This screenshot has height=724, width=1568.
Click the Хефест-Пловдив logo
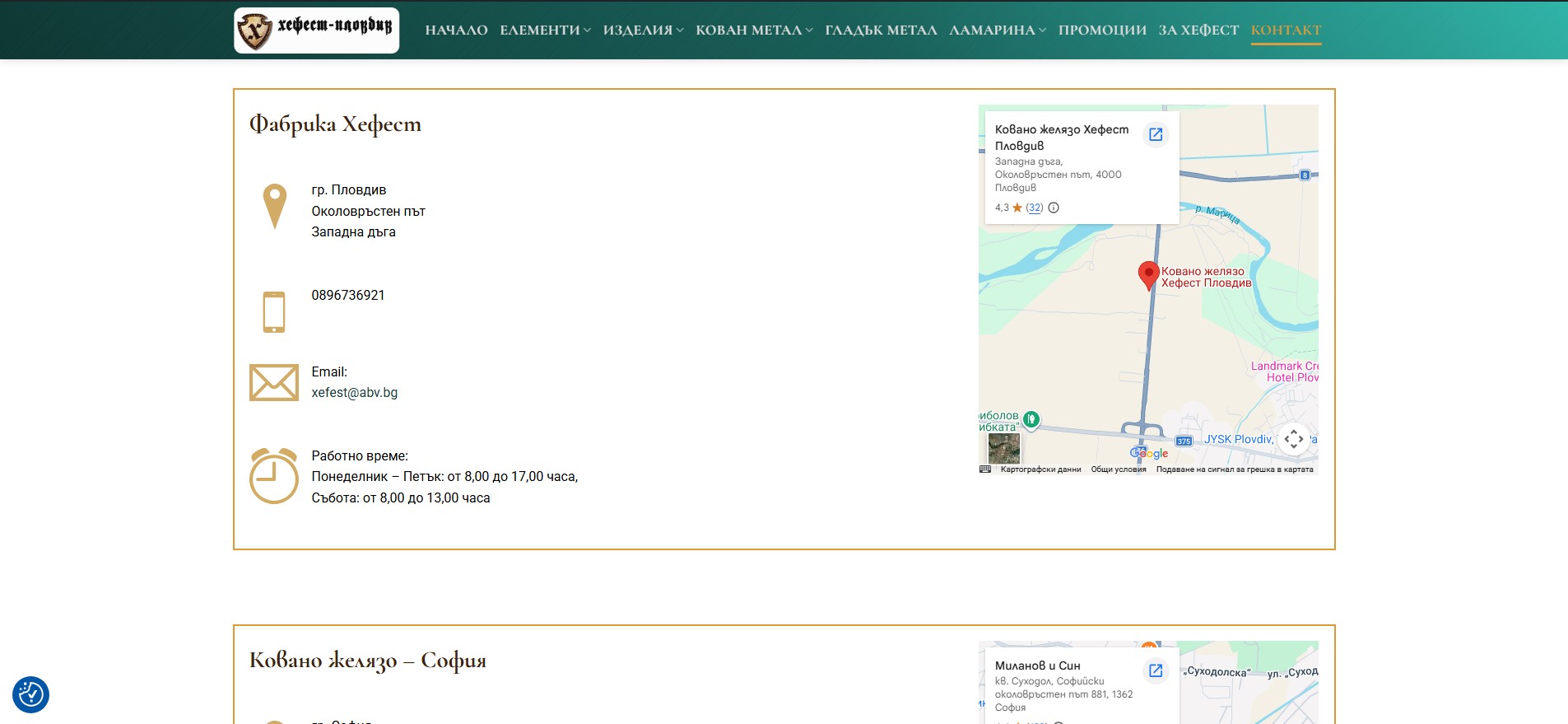[x=316, y=30]
